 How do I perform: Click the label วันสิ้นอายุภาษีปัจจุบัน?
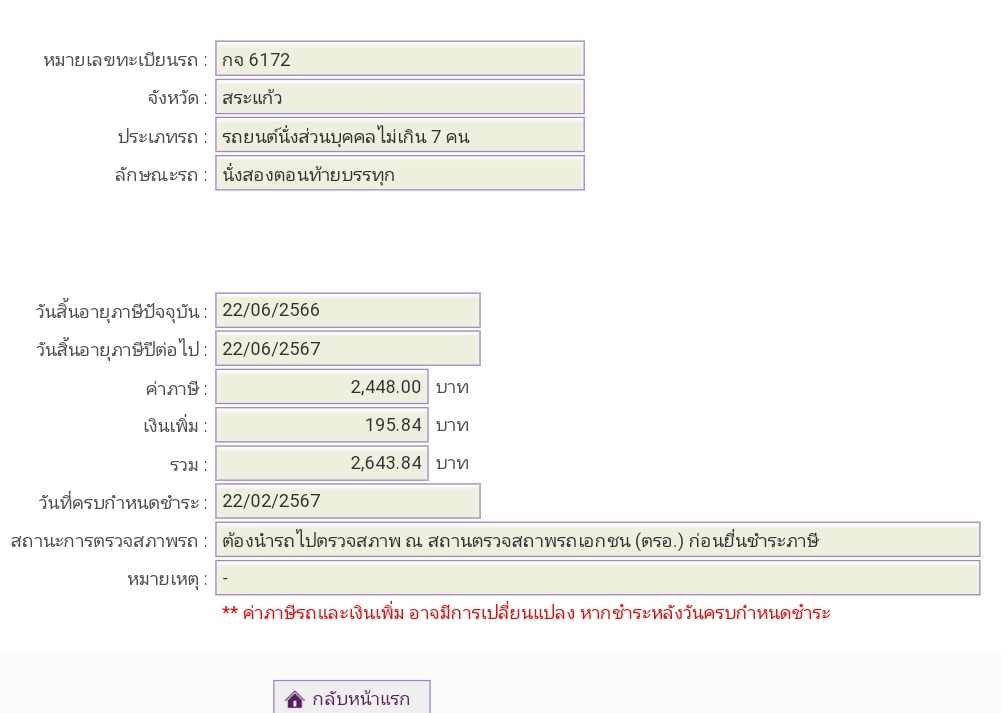click(121, 312)
